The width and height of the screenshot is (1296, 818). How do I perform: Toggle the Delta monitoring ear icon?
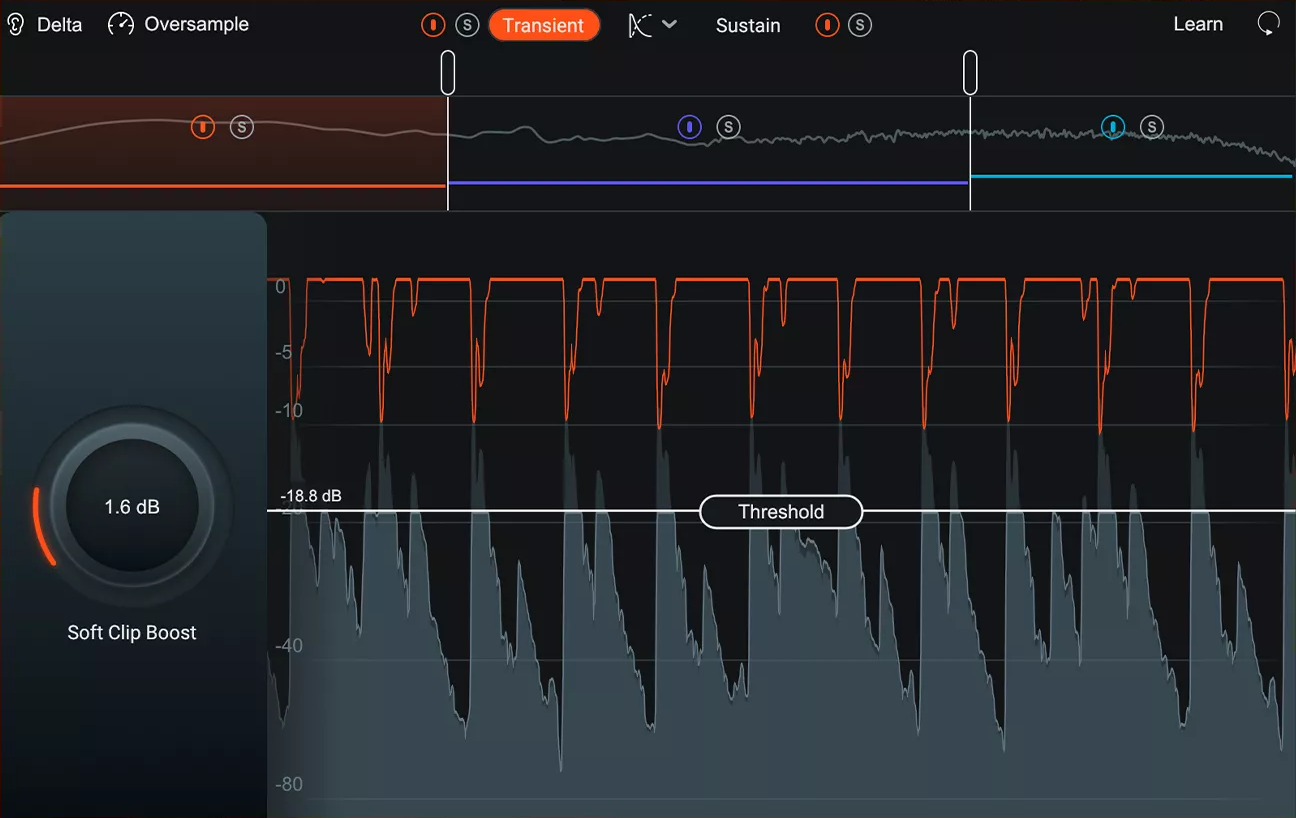pyautogui.click(x=15, y=23)
